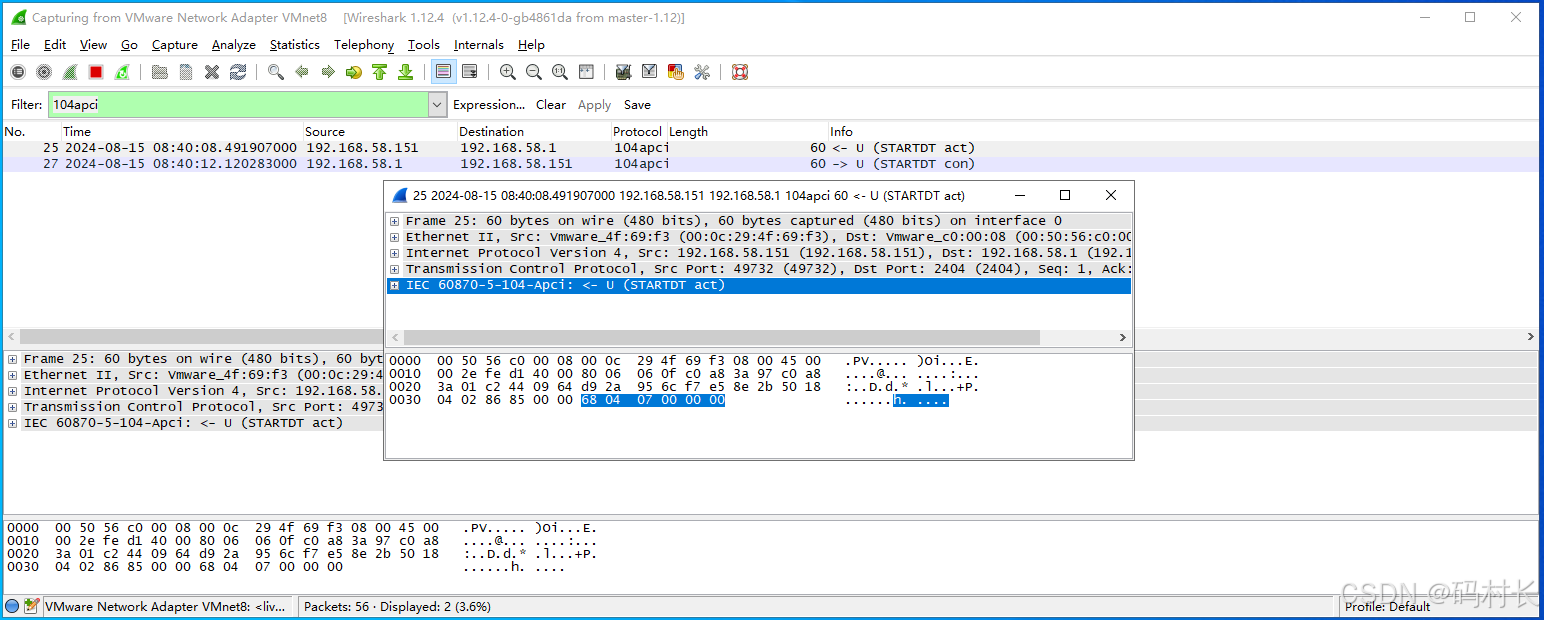
Task: Find a packet with the magnifier icon
Action: [276, 72]
